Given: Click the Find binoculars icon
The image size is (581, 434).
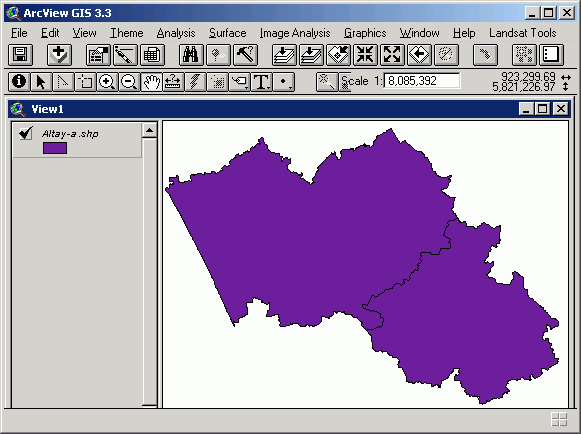Looking at the screenshot, I should click(191, 55).
